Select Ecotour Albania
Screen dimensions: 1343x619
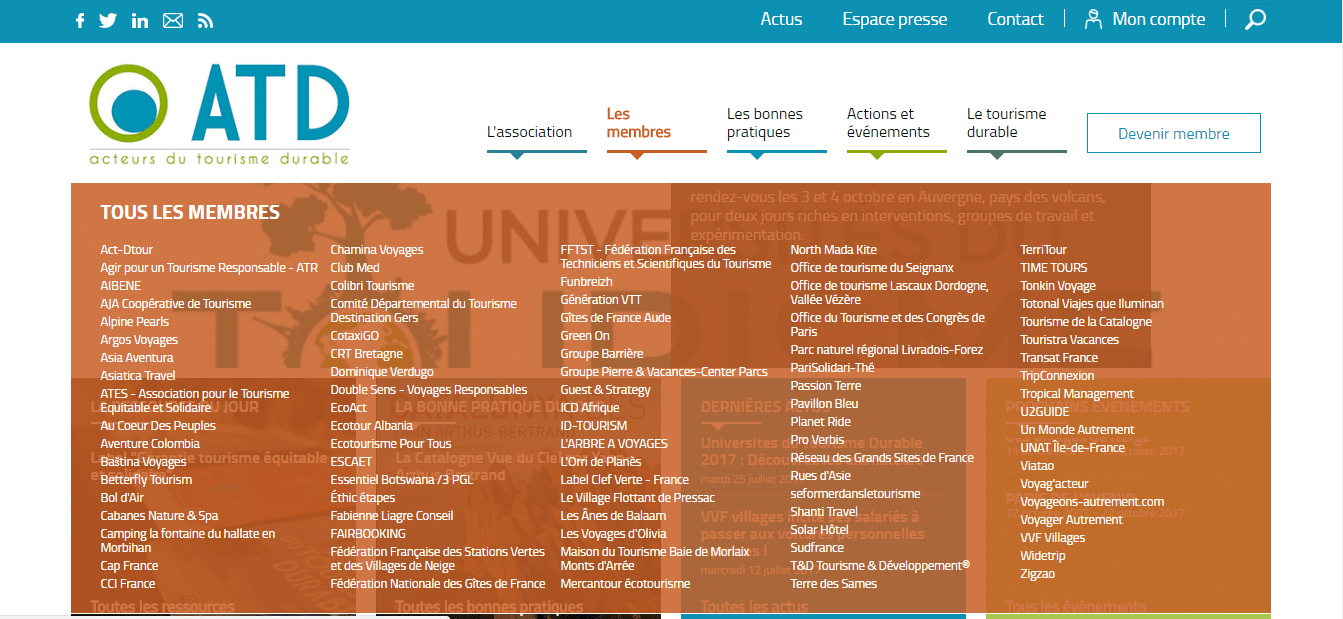point(372,426)
